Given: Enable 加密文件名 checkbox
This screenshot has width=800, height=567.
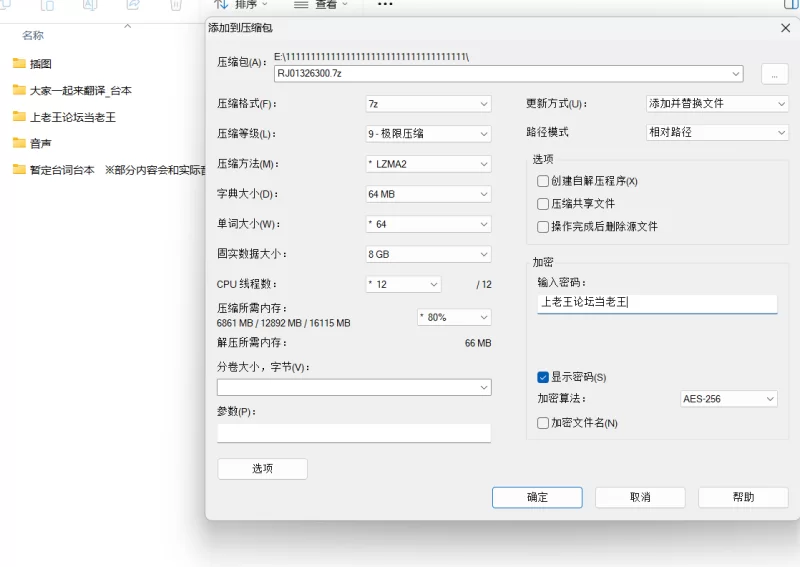Looking at the screenshot, I should click(x=543, y=423).
